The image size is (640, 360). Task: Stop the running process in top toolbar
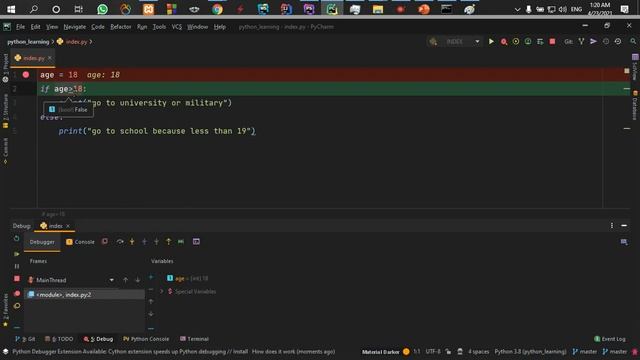(552, 42)
